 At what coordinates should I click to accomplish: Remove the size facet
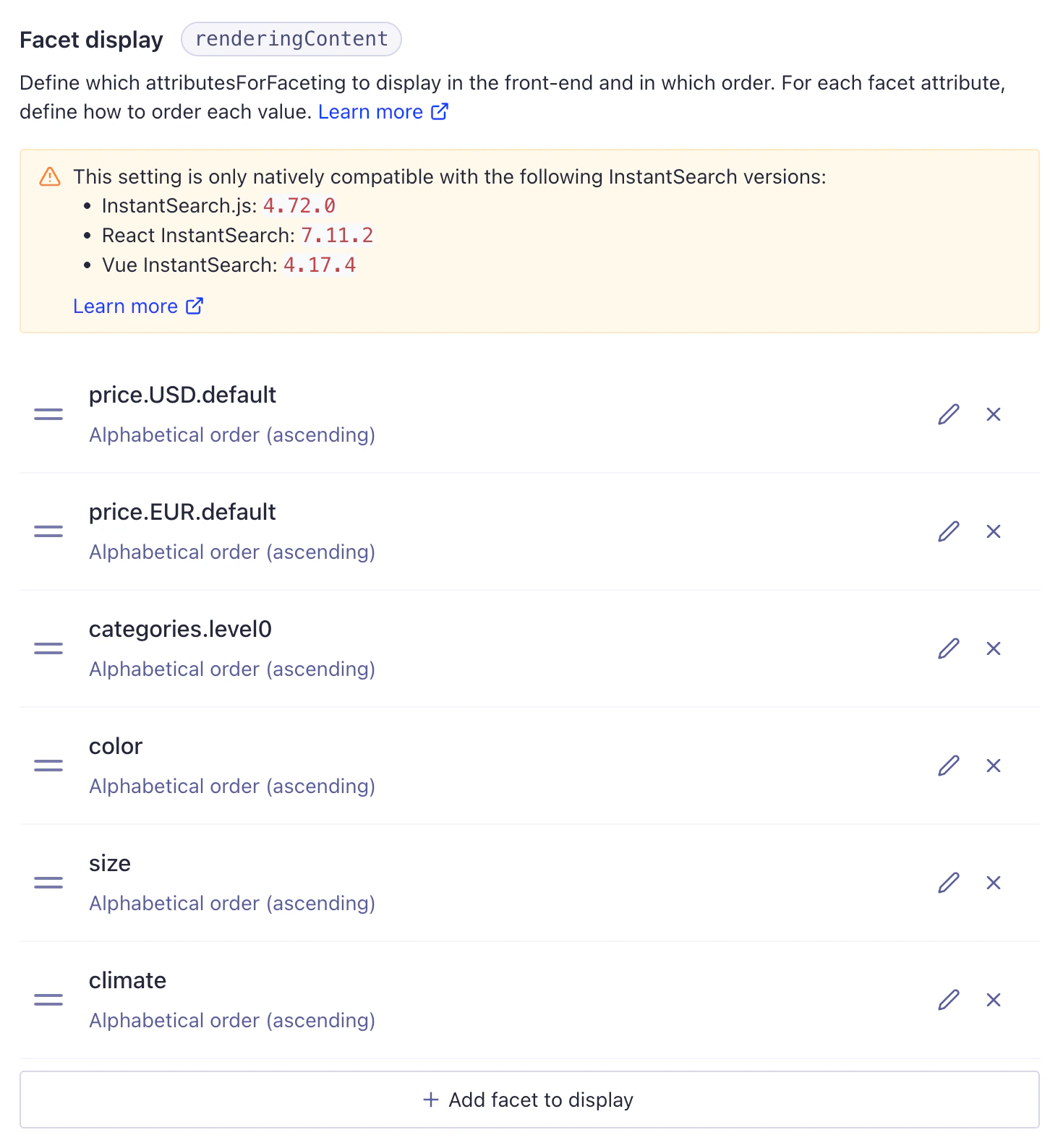click(994, 883)
